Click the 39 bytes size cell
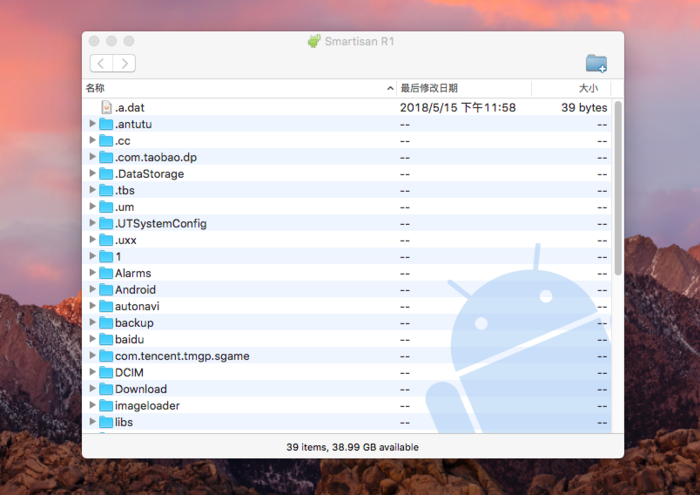This screenshot has width=700, height=495. tap(584, 108)
